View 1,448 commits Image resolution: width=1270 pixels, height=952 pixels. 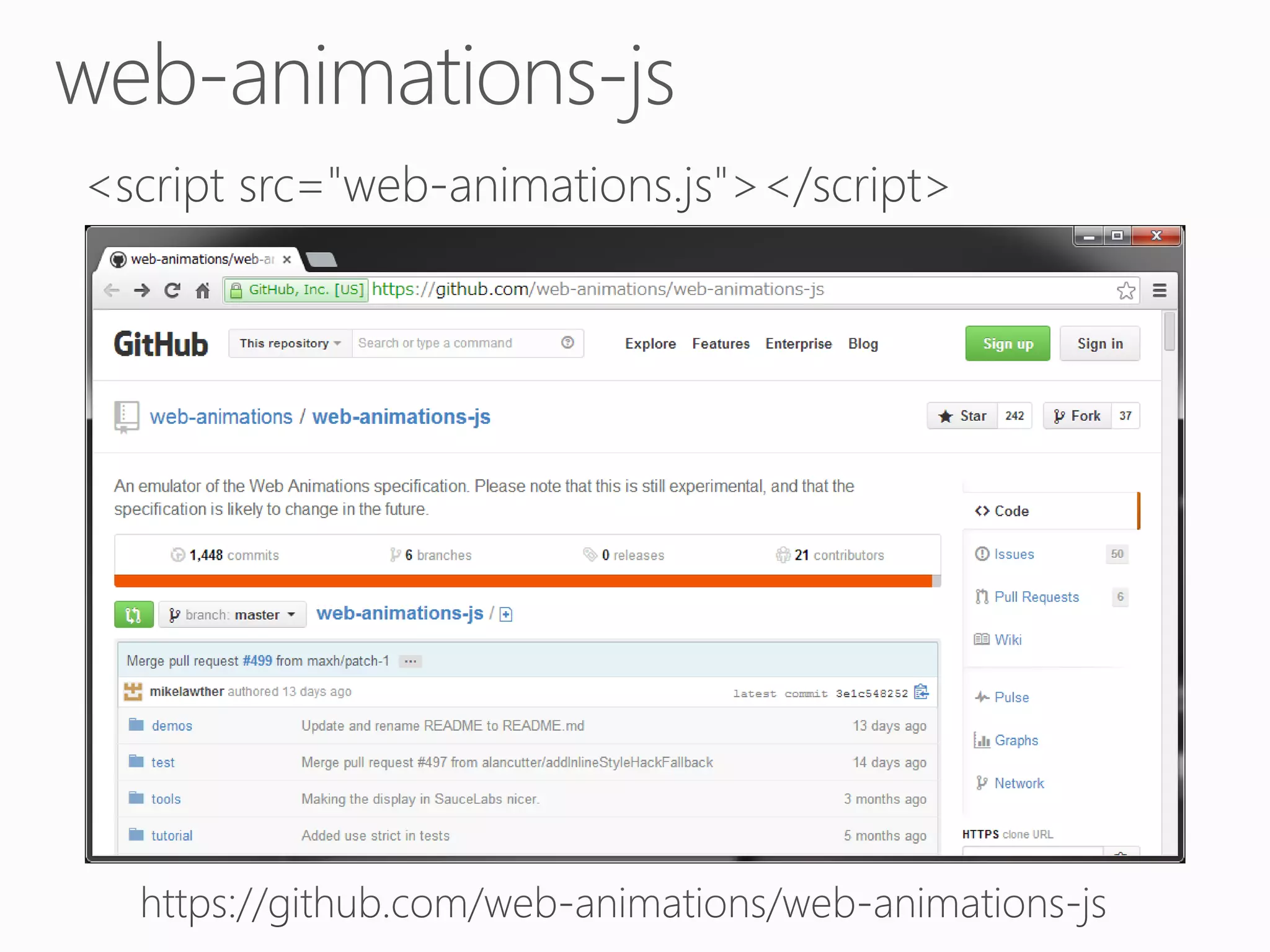(225, 555)
